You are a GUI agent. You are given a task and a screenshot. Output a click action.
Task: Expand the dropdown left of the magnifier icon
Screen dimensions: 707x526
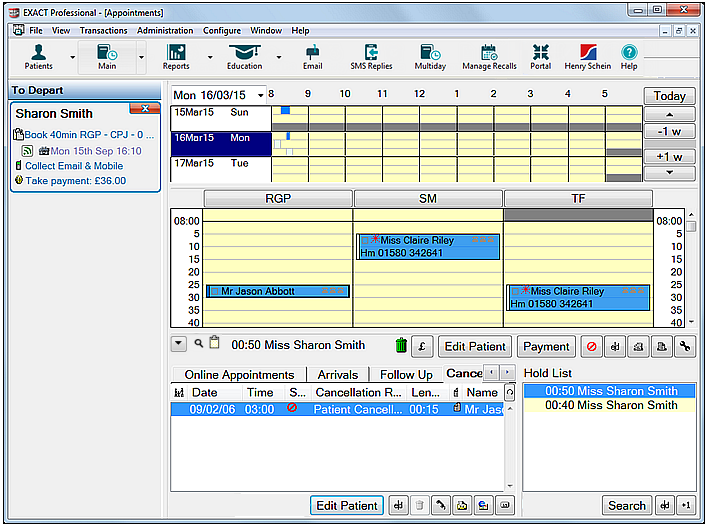pyautogui.click(x=179, y=344)
